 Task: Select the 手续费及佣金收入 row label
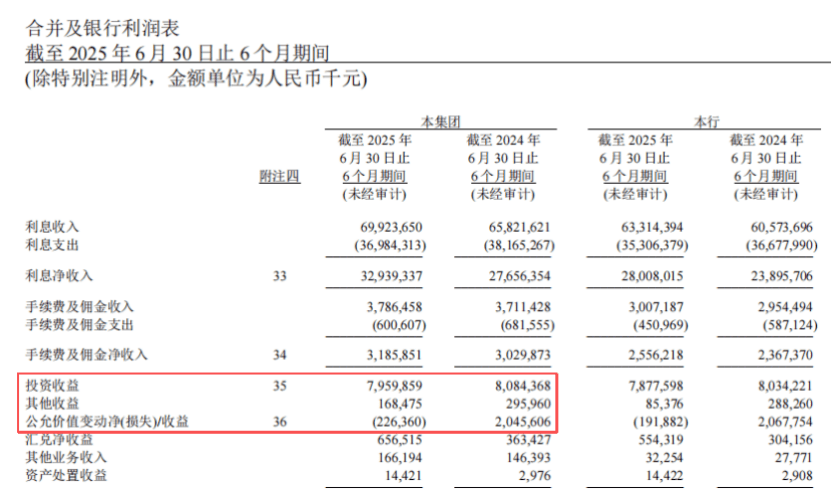click(80, 307)
